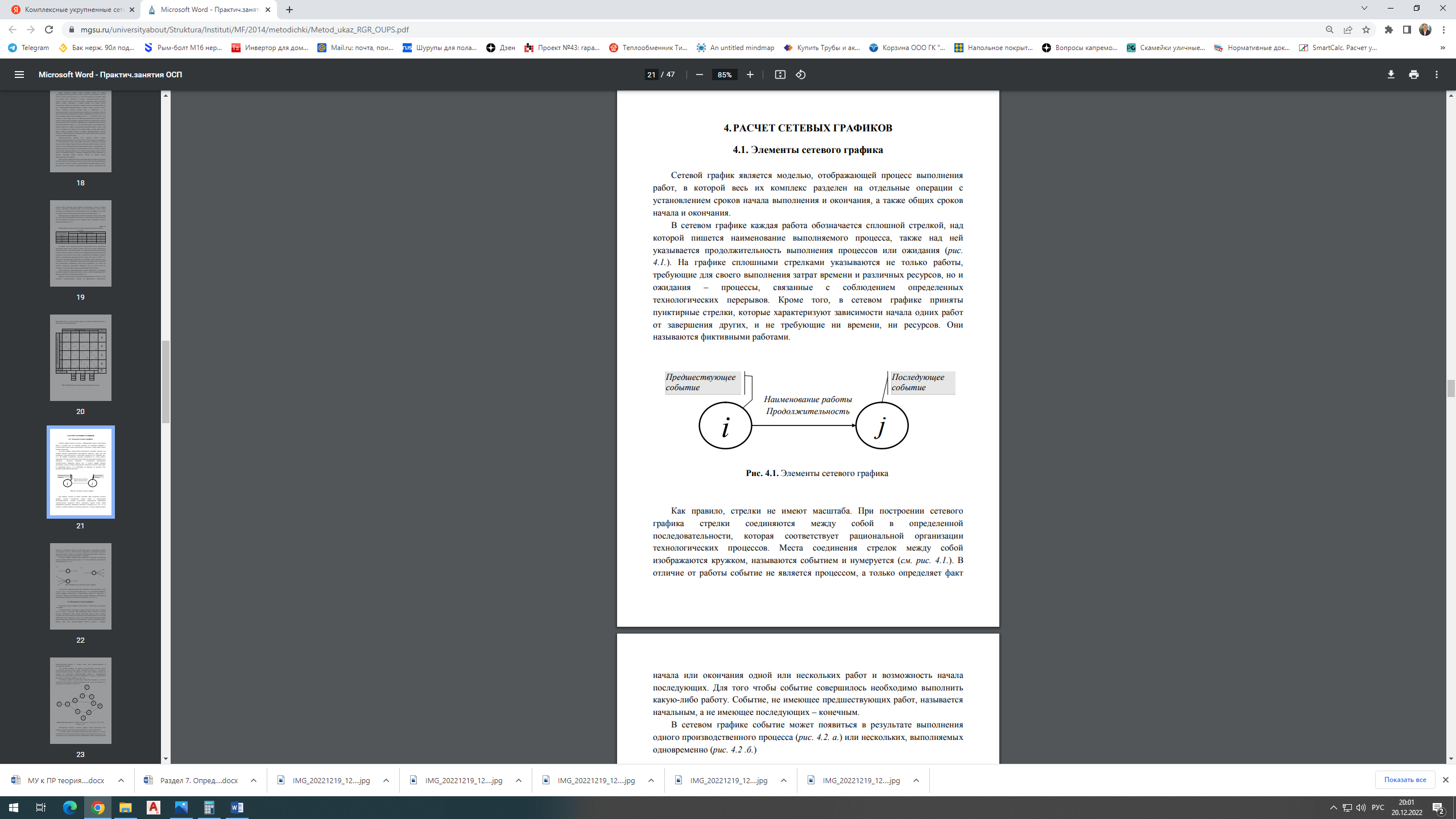
Task: Click the page number field showing 21
Action: pyautogui.click(x=651, y=75)
